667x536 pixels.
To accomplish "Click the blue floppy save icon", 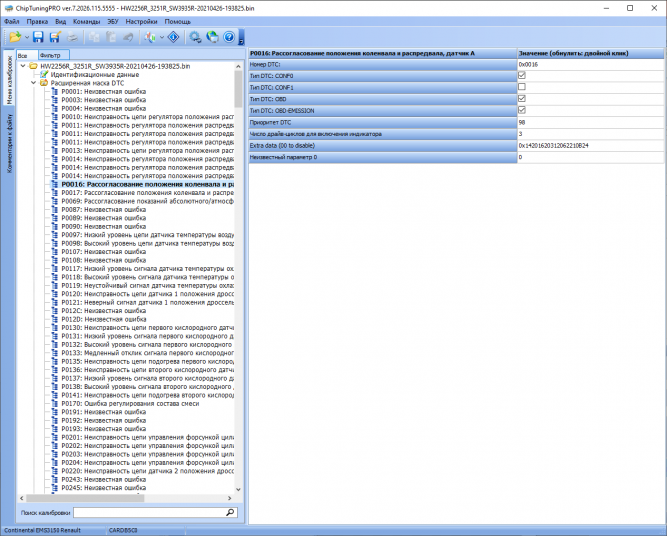I will coord(38,37).
